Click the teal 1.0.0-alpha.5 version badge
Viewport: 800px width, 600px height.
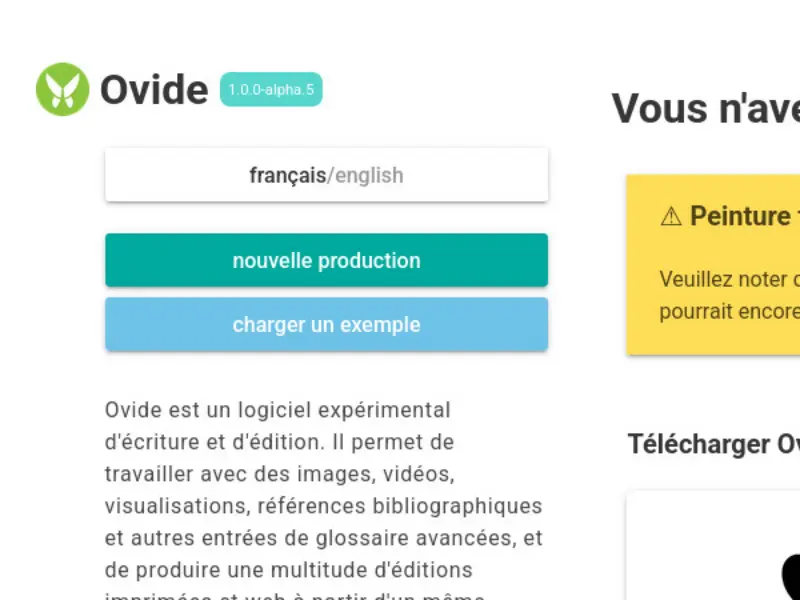pyautogui.click(x=271, y=89)
